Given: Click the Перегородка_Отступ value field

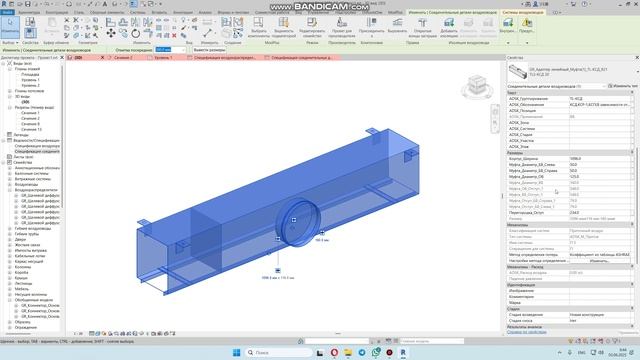Looking at the screenshot, I should pos(600,213).
